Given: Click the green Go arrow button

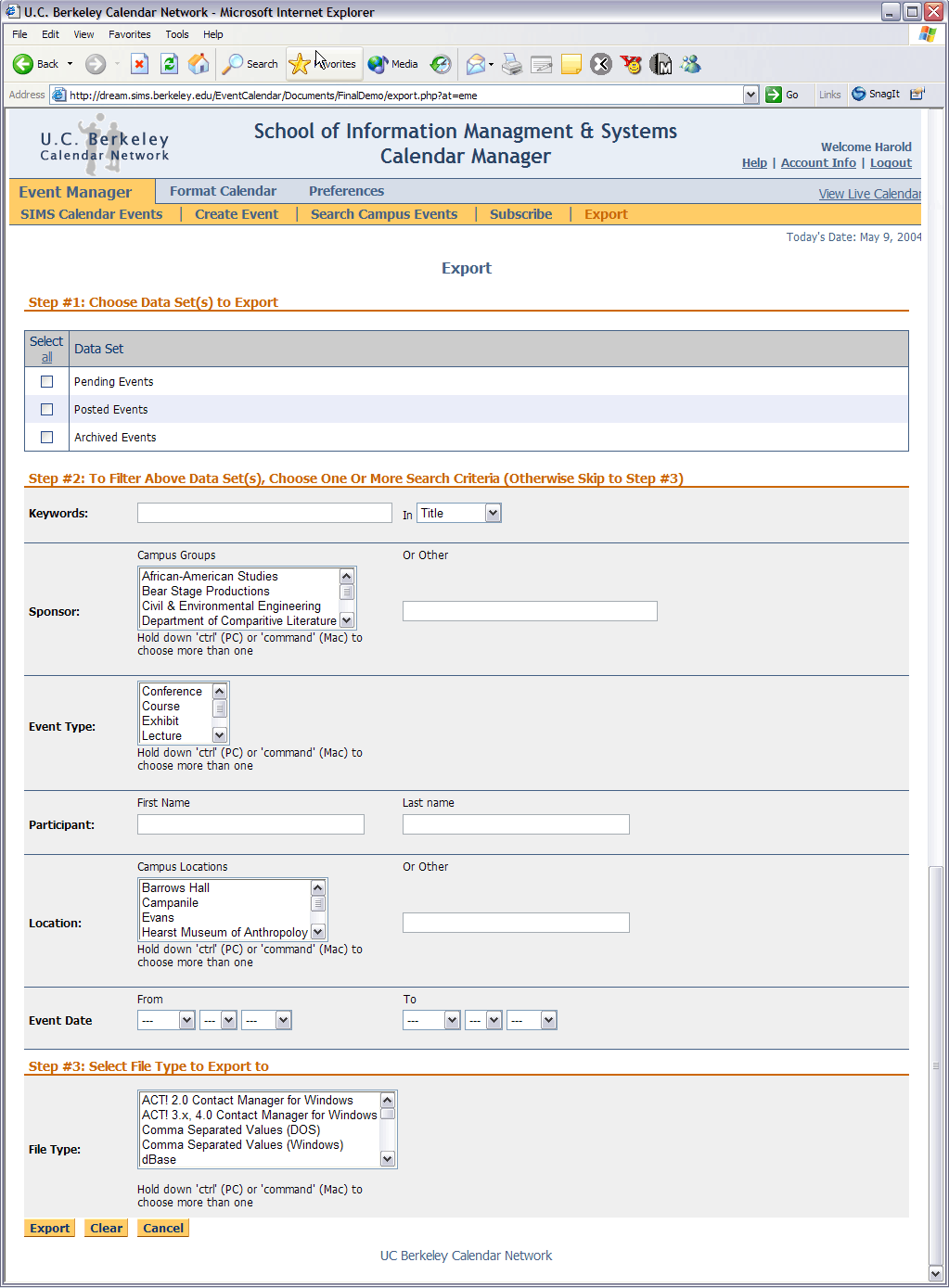Looking at the screenshot, I should click(x=774, y=95).
